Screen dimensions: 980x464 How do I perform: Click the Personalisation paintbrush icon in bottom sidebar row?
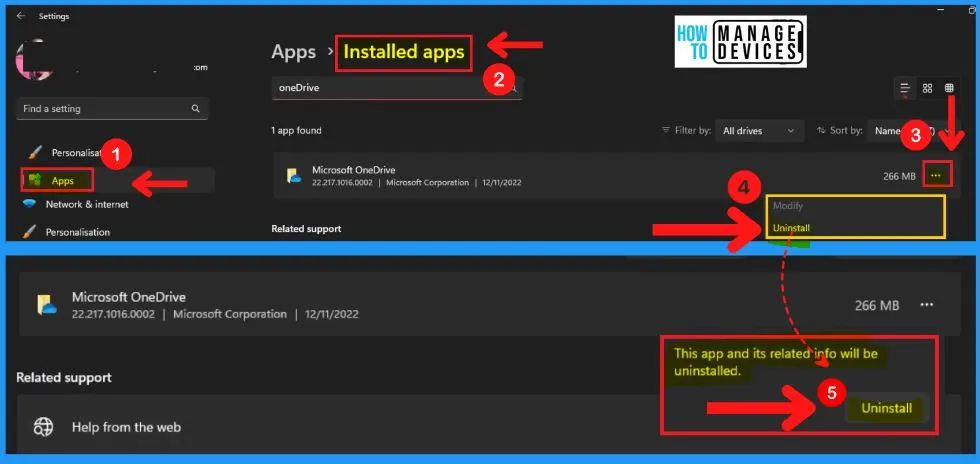click(29, 232)
